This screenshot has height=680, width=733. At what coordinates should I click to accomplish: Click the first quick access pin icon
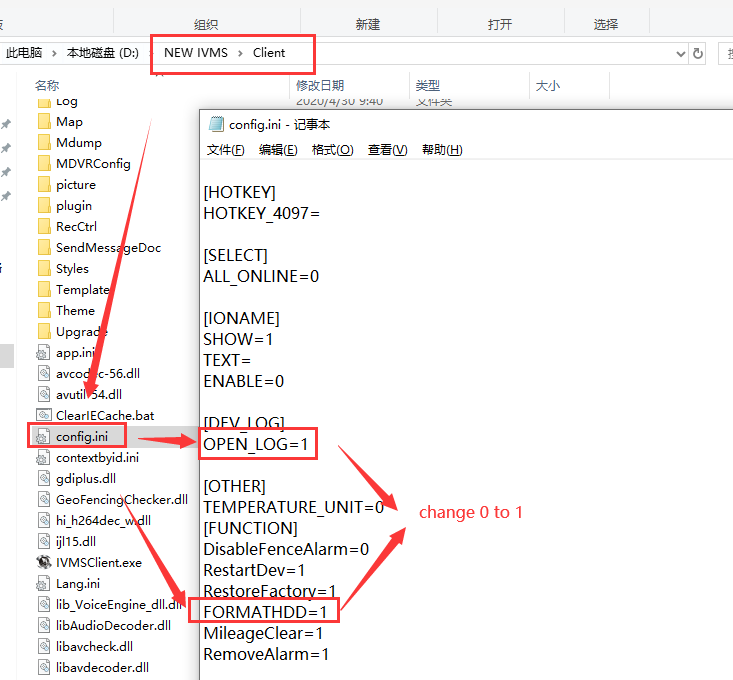pyautogui.click(x=6, y=124)
